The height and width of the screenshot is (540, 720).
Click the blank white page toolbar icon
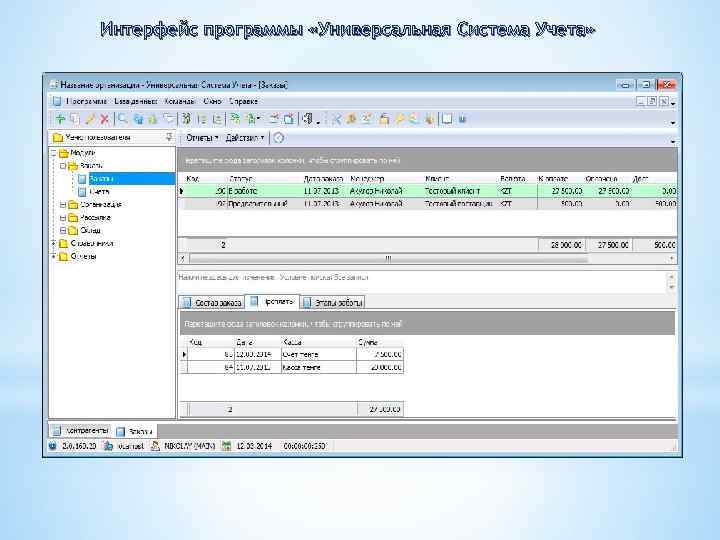pos(446,119)
